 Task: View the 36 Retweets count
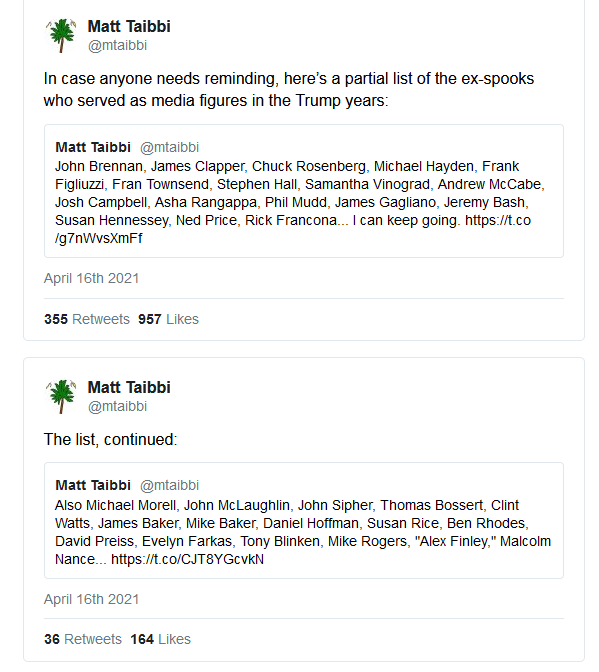pyautogui.click(x=83, y=639)
